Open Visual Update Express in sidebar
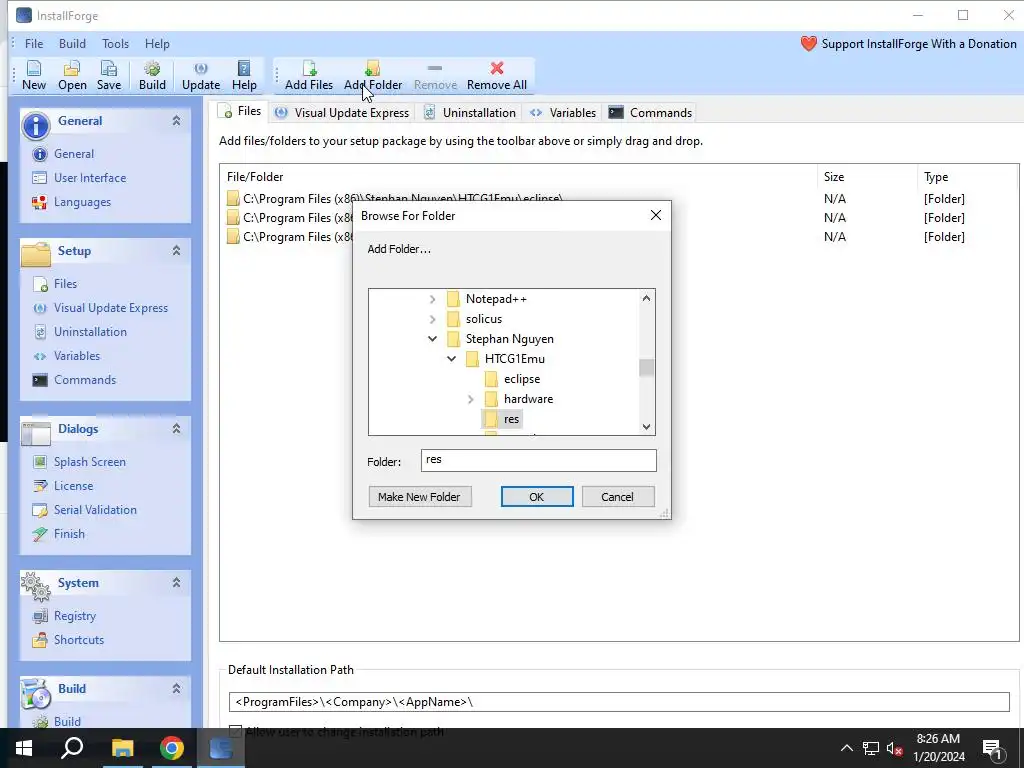 (x=110, y=308)
